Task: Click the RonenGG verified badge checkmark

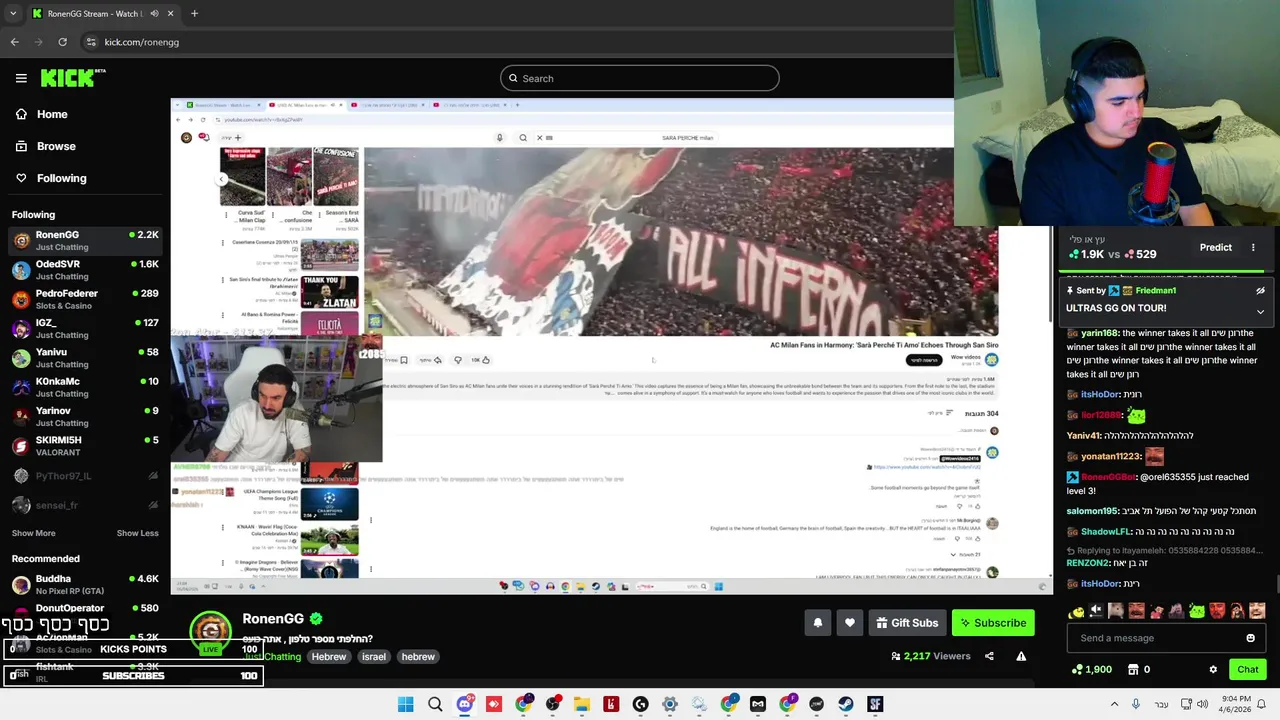Action: point(316,619)
